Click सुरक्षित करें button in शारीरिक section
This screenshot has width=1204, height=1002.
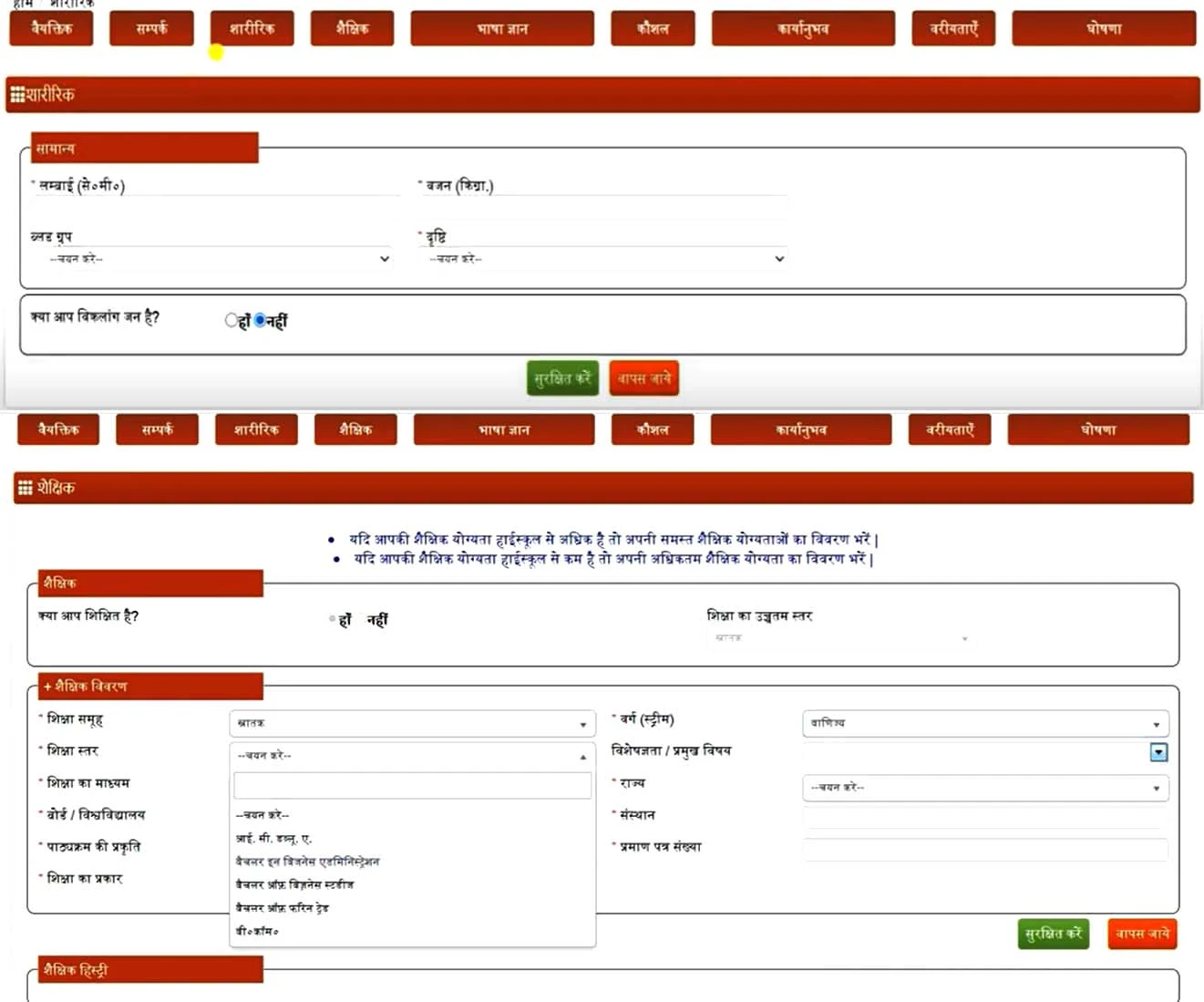[x=562, y=378]
